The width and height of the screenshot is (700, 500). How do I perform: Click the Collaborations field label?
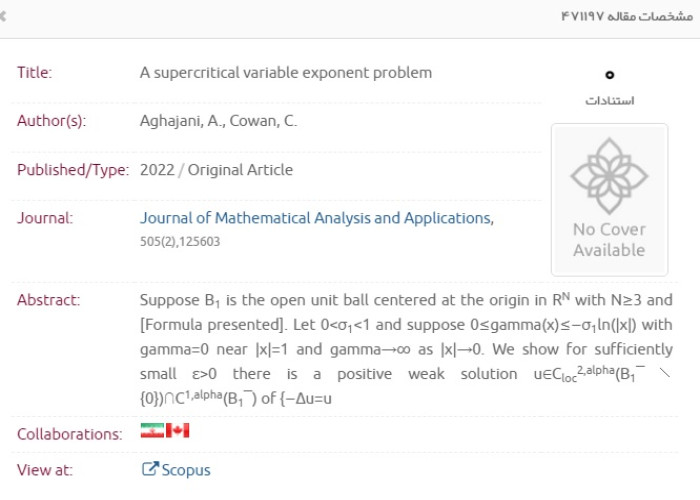tap(70, 434)
